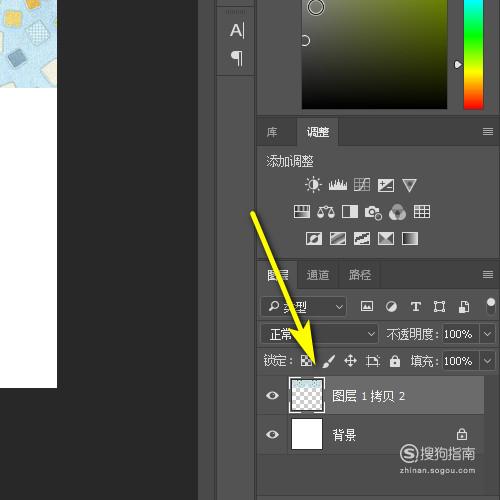Add a Threshold adjustment
500x500 pixels.
click(x=362, y=239)
